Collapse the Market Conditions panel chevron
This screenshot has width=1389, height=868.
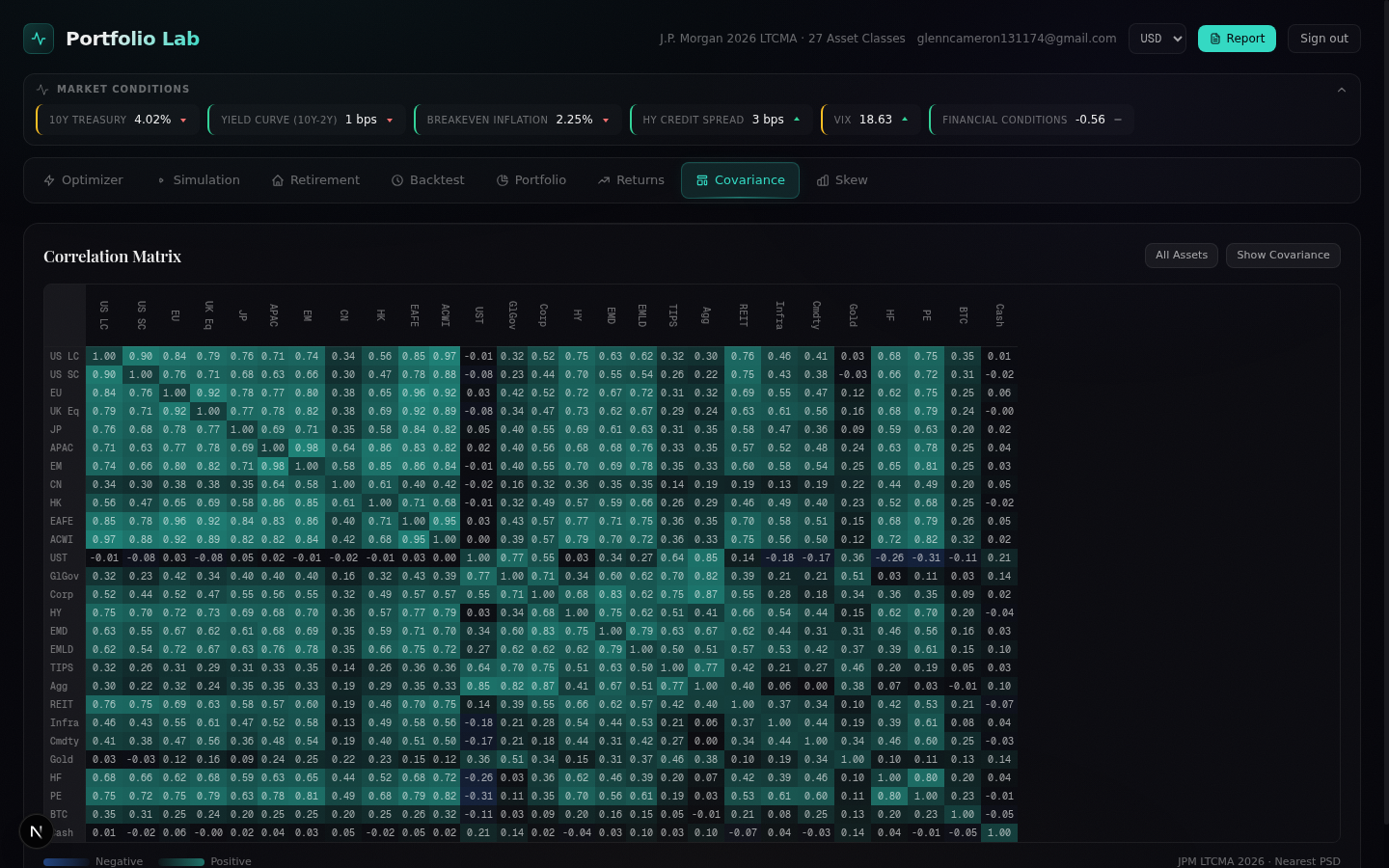pos(1341,90)
